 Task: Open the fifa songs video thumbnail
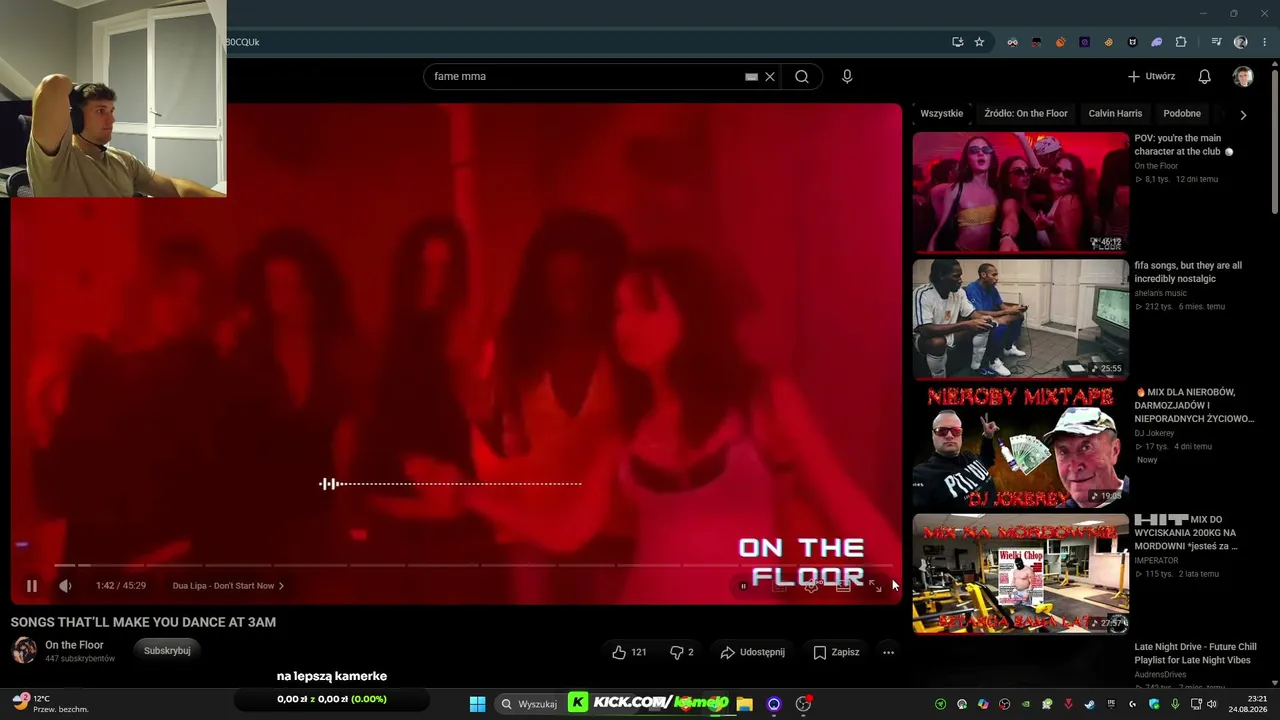1021,319
